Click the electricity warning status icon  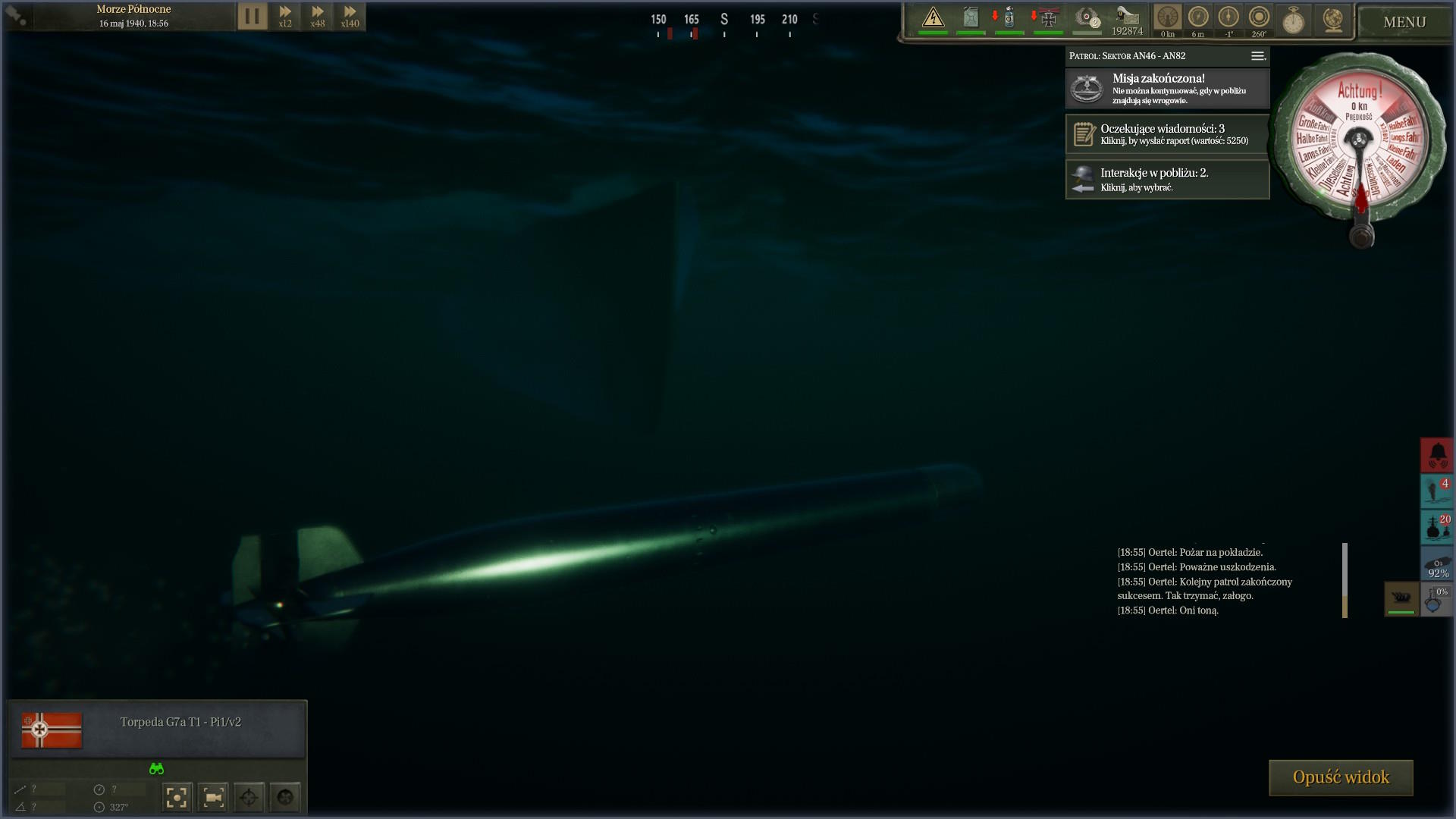tap(933, 17)
